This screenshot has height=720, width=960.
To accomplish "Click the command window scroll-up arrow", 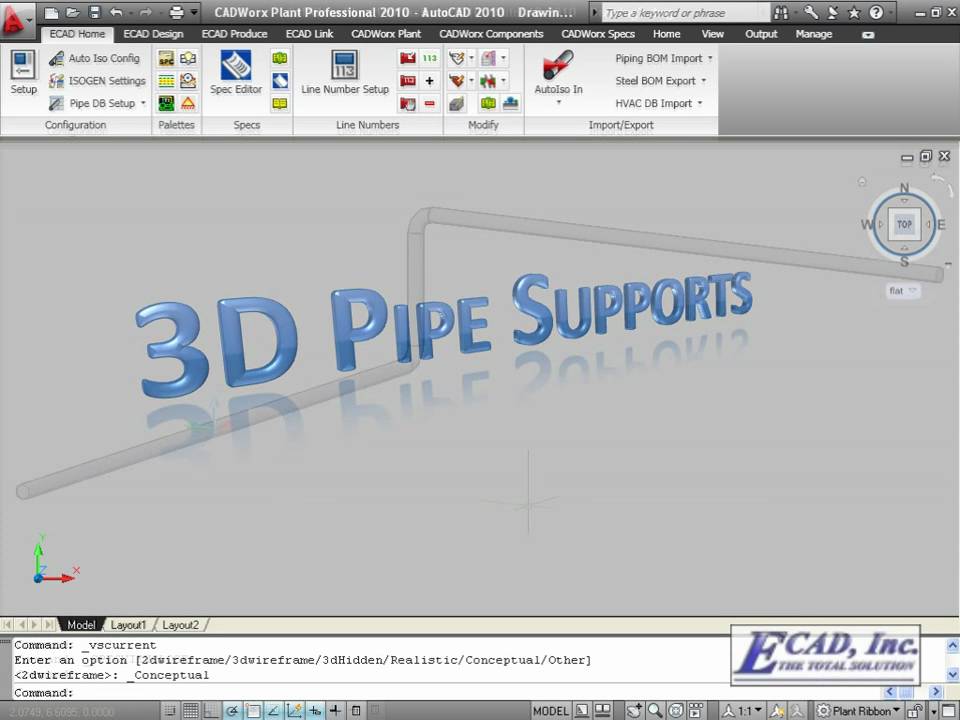I will point(953,645).
